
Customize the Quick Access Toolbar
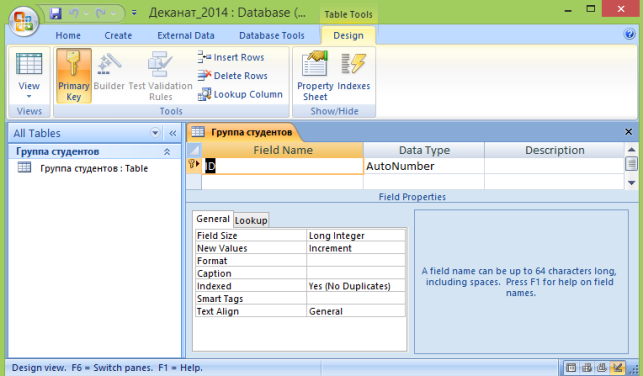(134, 13)
